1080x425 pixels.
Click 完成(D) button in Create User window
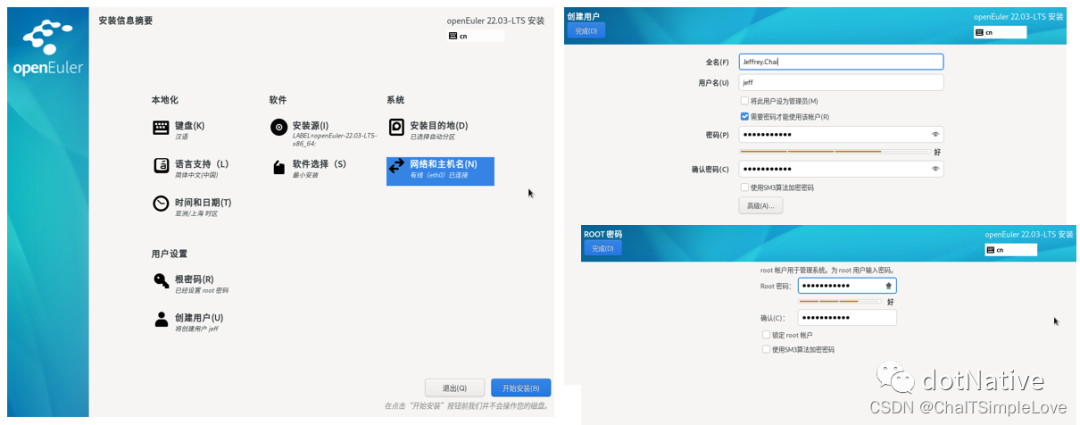click(x=586, y=31)
